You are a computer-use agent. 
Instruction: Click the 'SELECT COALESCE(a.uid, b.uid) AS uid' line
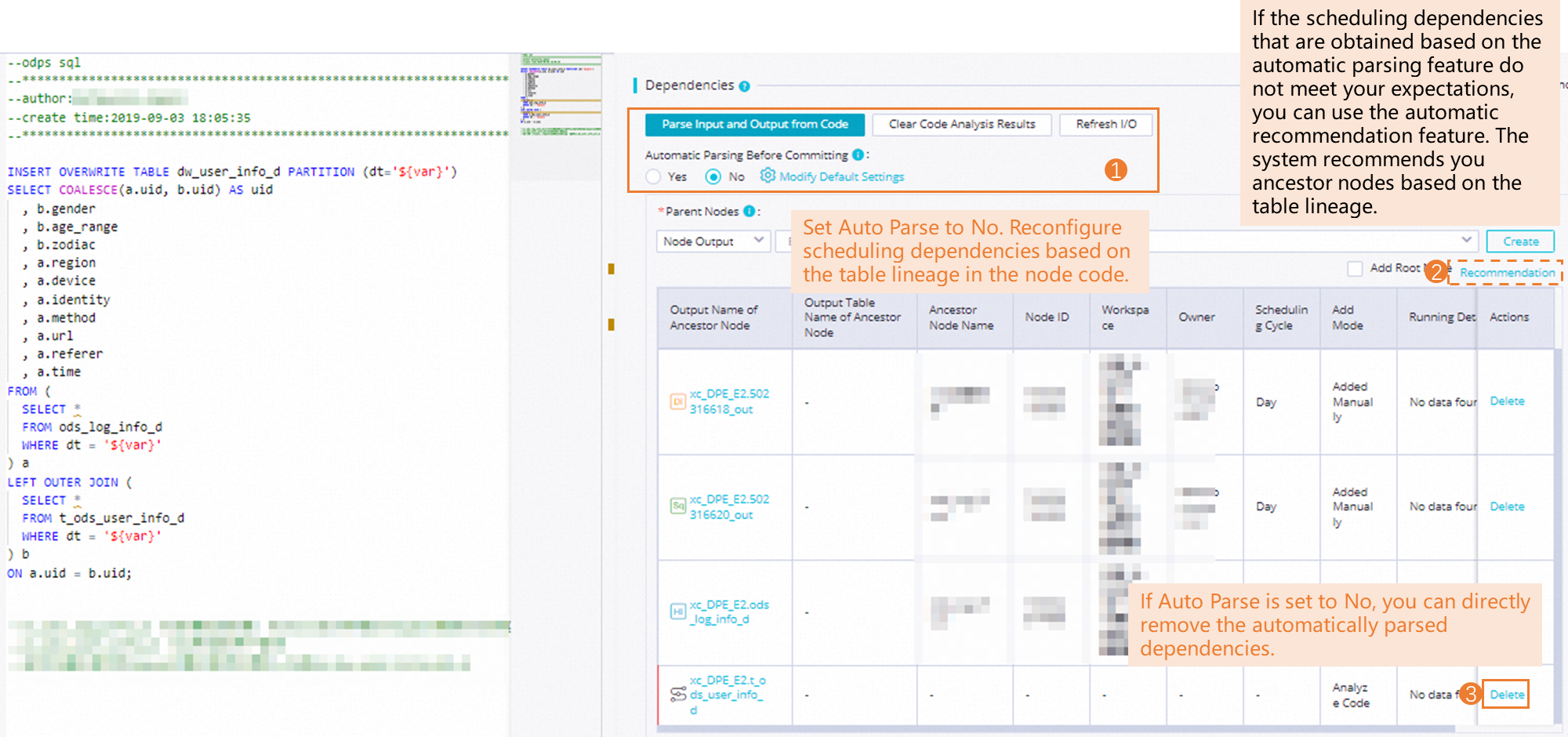140,190
